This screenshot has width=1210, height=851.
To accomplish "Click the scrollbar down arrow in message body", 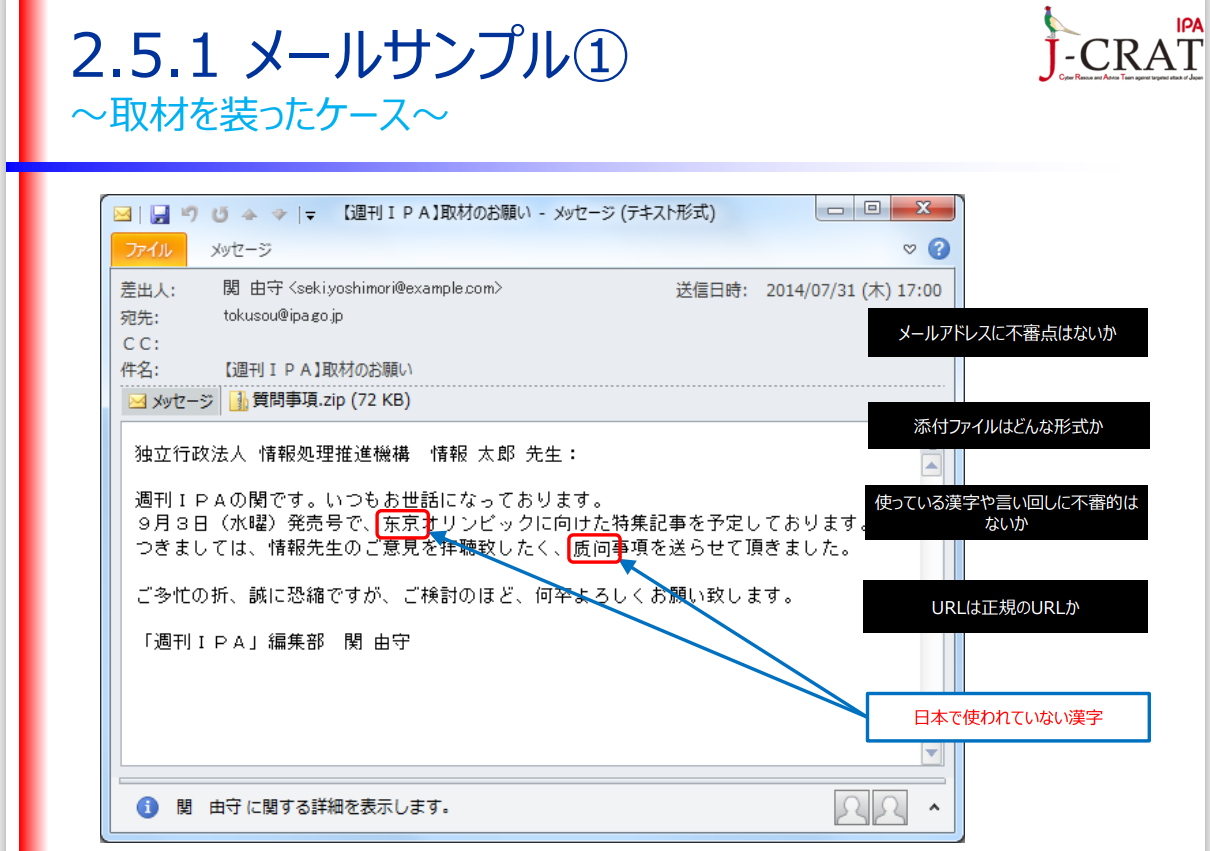I will pos(931,753).
